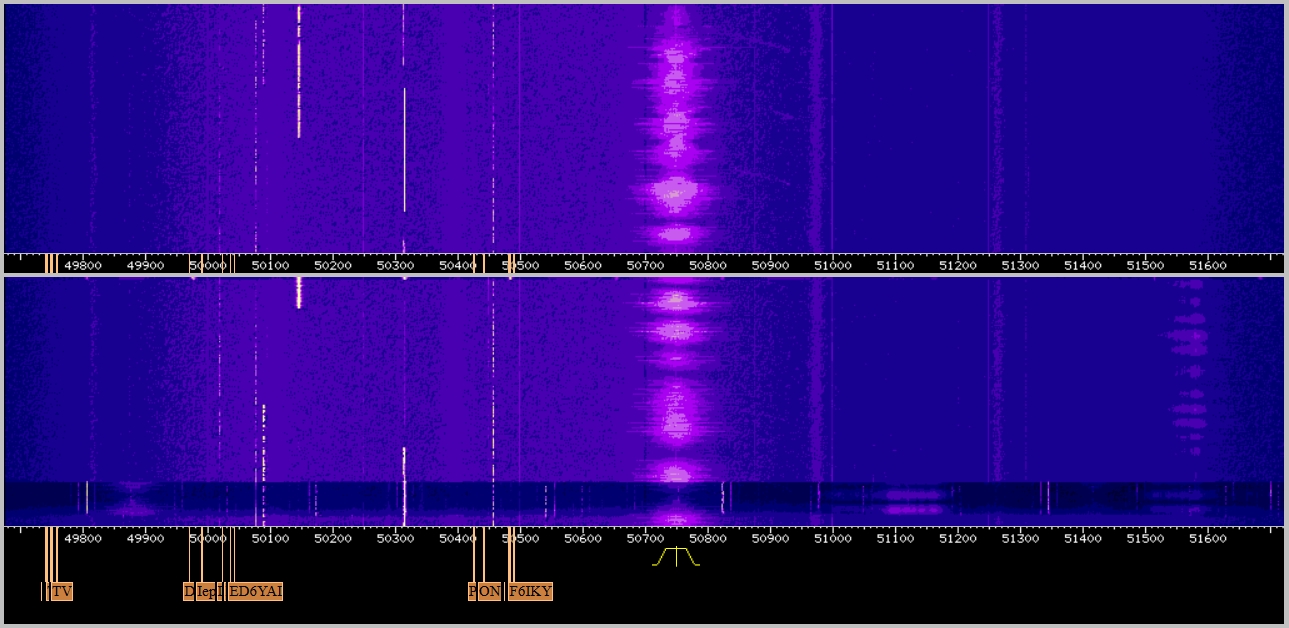This screenshot has height=628, width=1289.
Task: Select the P label beside ON
Action: (473, 592)
